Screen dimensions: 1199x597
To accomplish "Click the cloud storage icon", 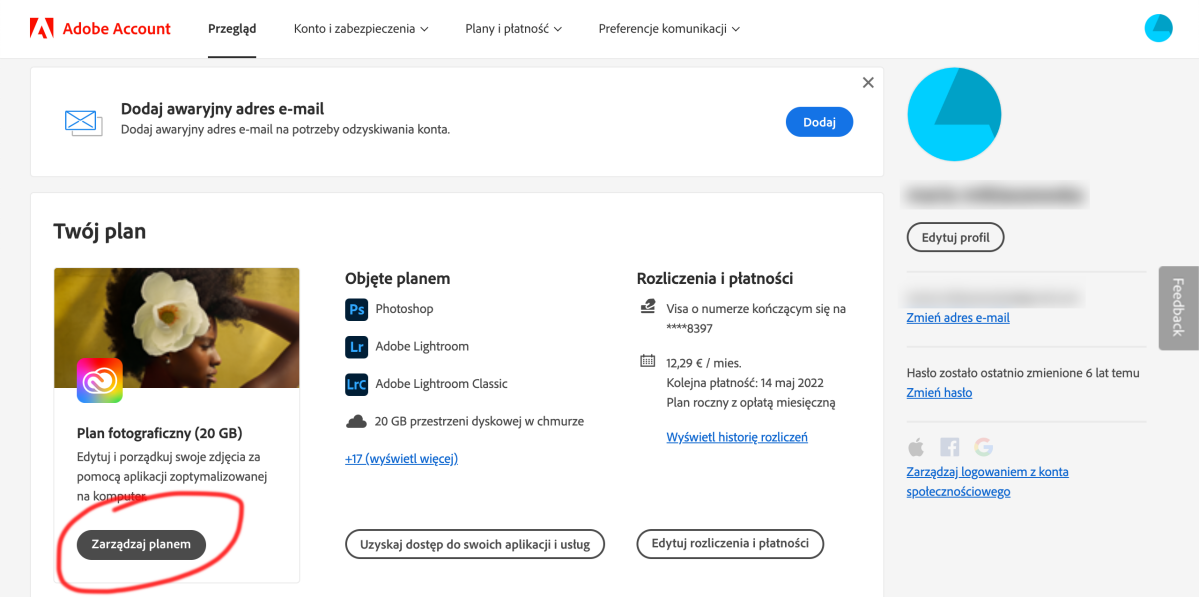I will click(x=356, y=421).
